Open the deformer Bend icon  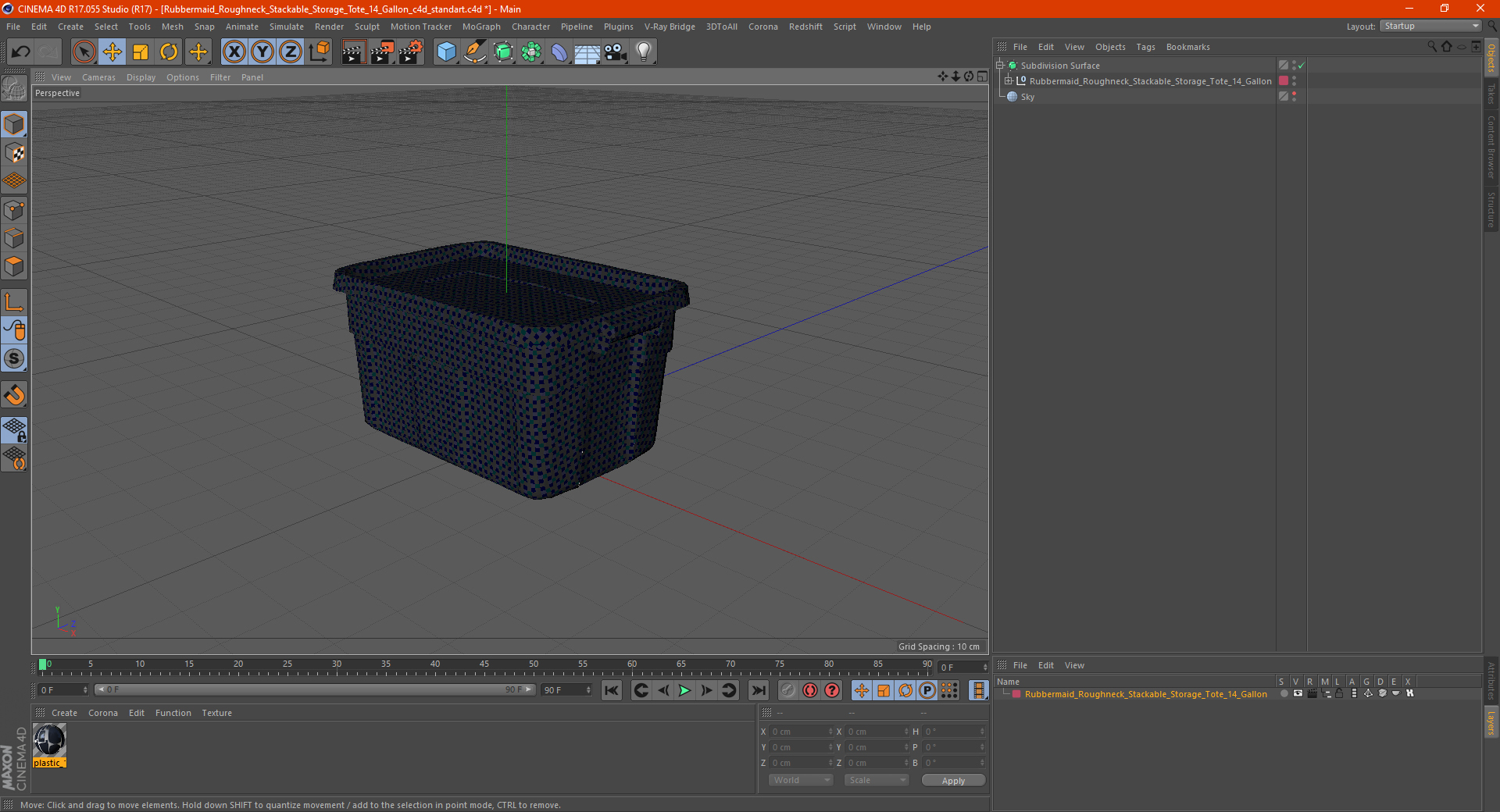[559, 52]
